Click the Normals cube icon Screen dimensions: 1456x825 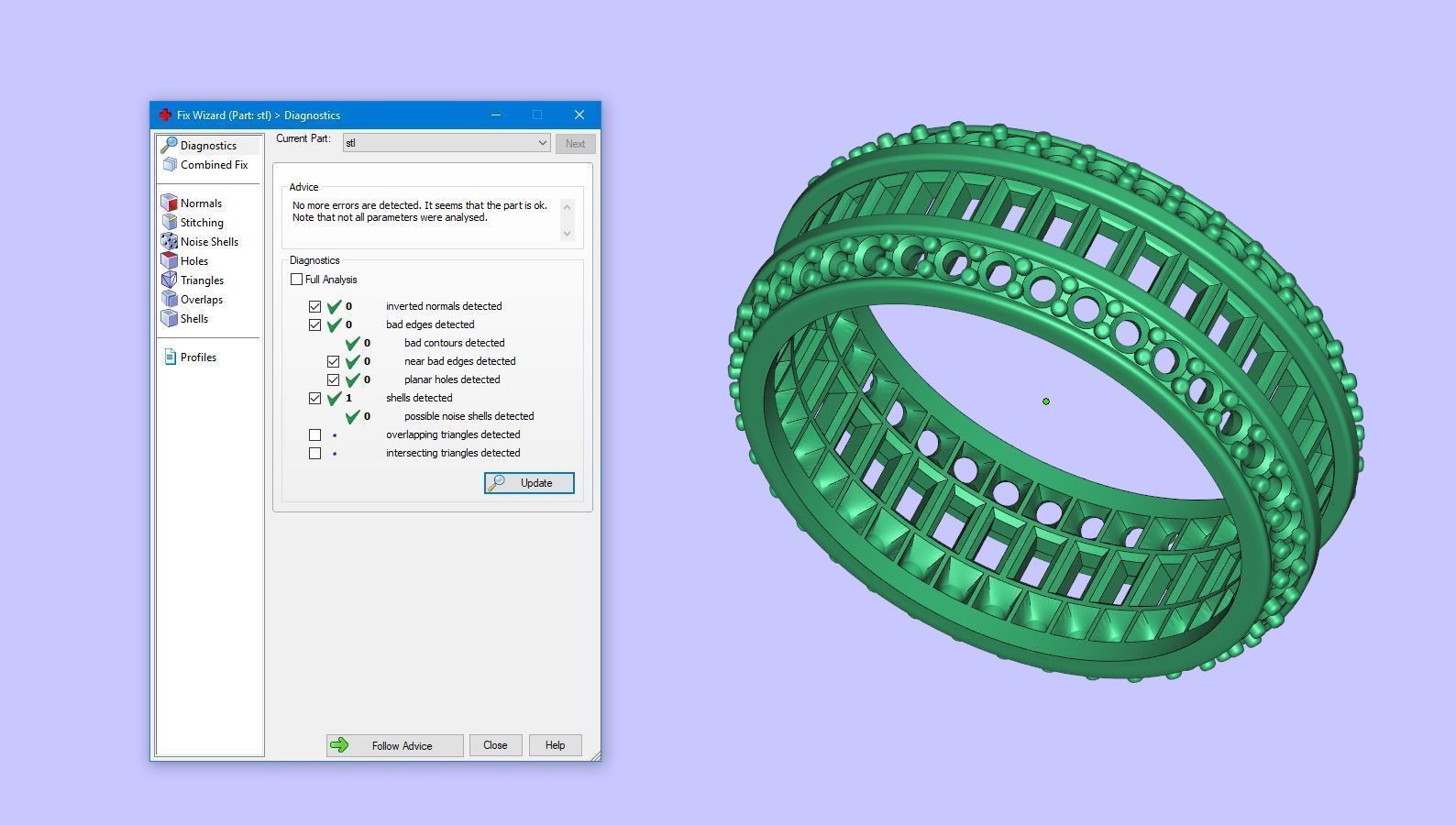coord(169,203)
